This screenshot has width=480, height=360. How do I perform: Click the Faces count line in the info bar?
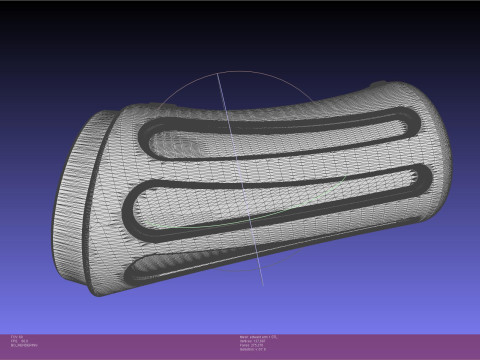point(252,345)
